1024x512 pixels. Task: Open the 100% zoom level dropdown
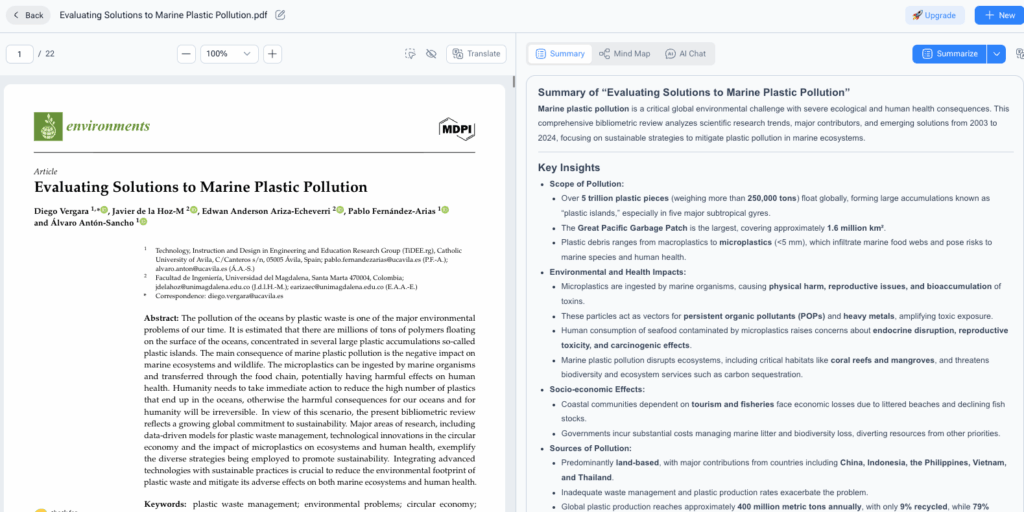click(x=229, y=54)
